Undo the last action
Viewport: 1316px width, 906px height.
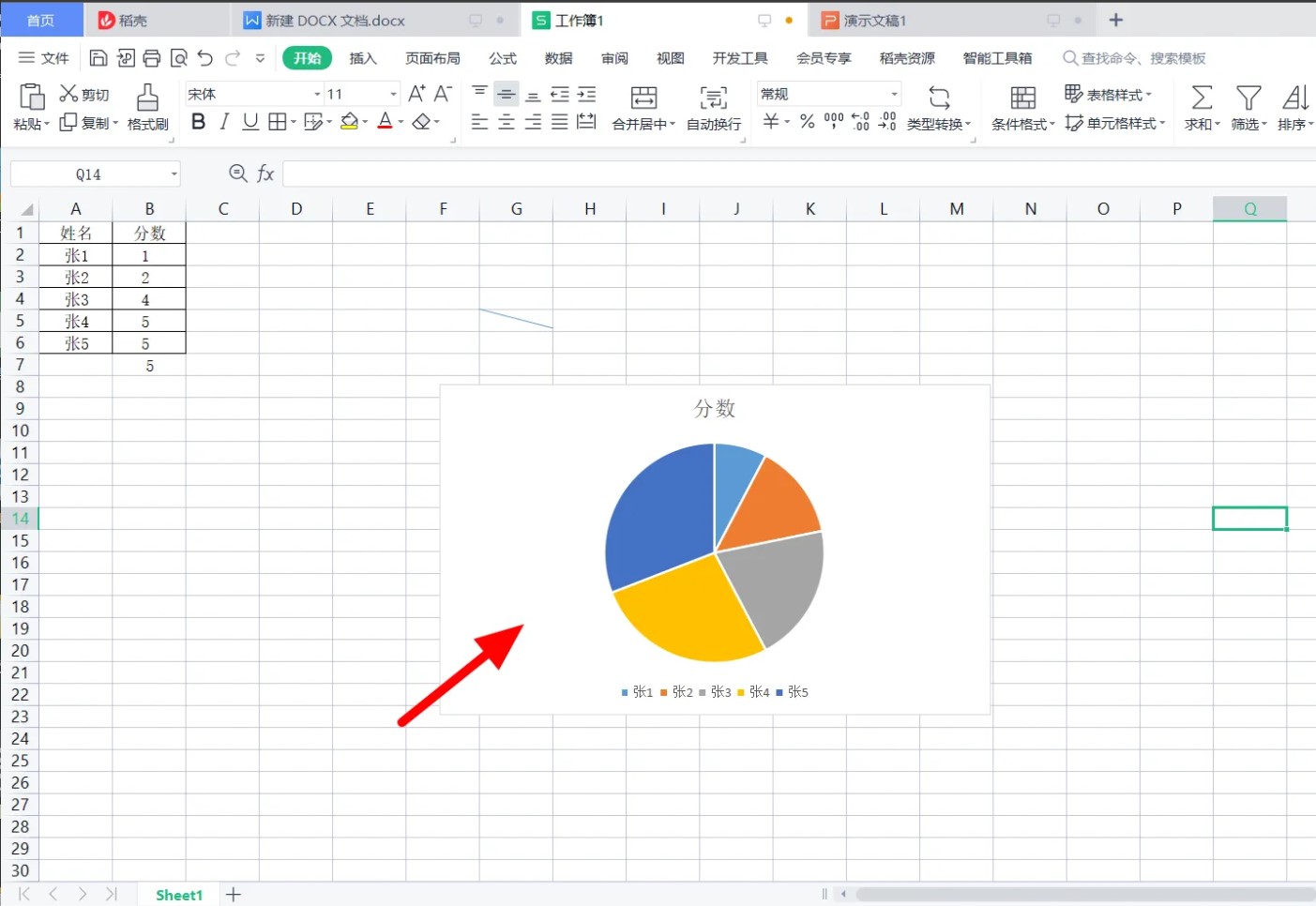(205, 58)
